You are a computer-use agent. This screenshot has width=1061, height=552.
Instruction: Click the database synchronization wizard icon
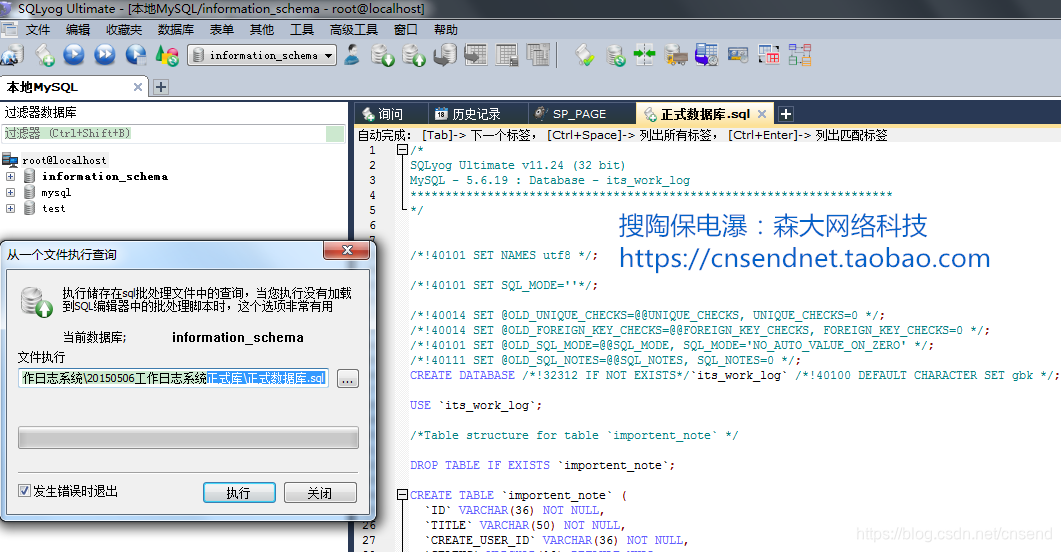pyautogui.click(x=615, y=55)
